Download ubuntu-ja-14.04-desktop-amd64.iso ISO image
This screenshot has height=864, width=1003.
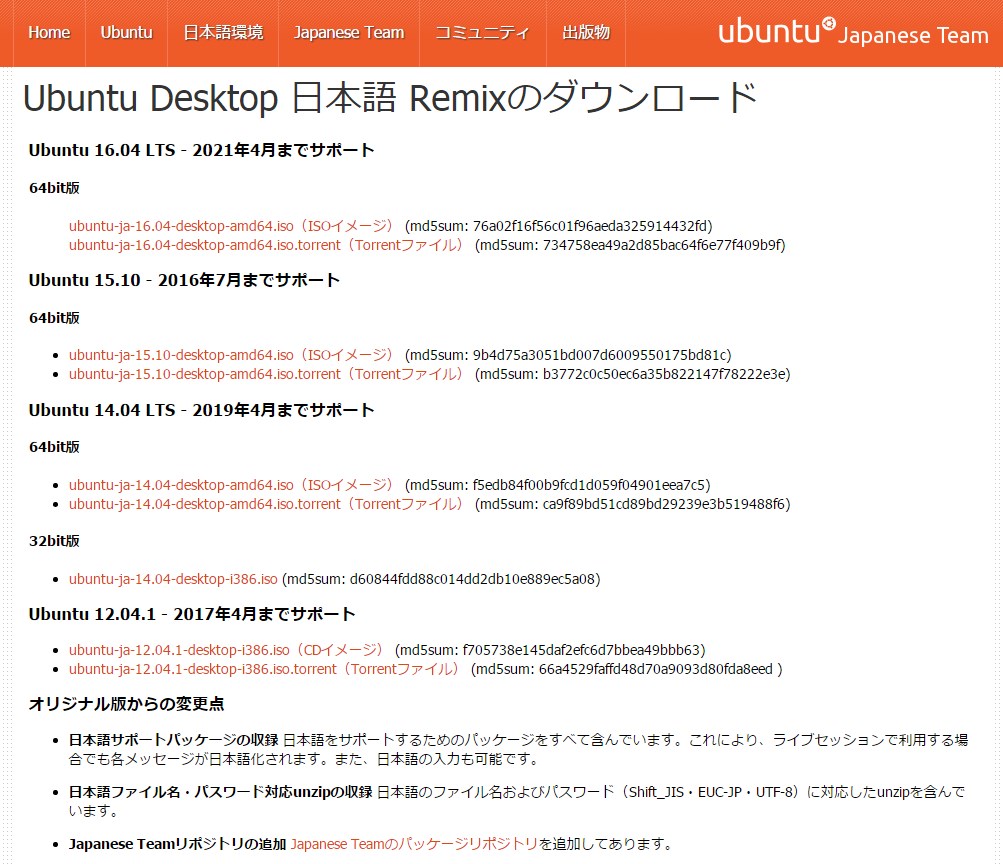(231, 485)
